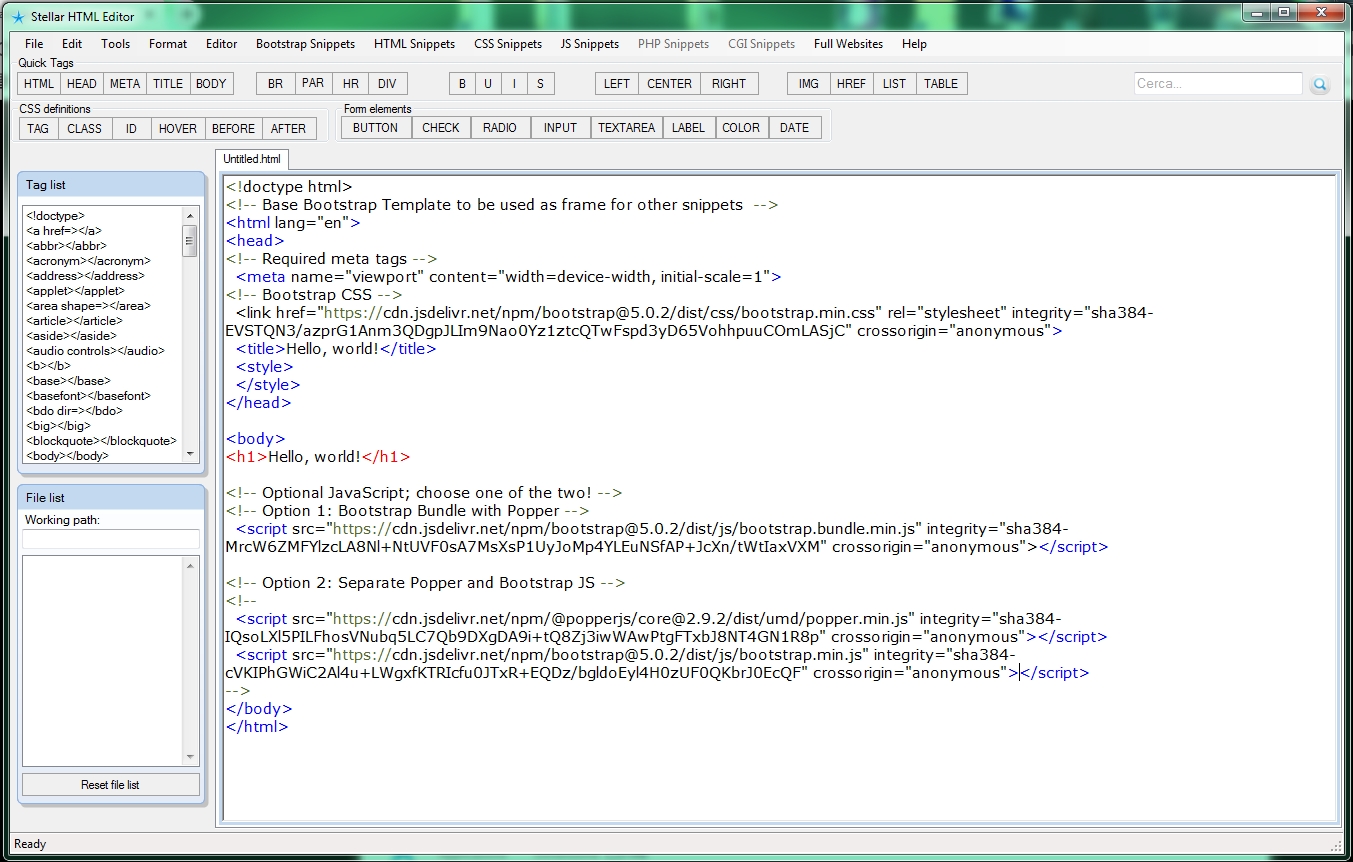The width and height of the screenshot is (1353, 862).
Task: Insert TEXTAREA form element
Action: [x=627, y=128]
